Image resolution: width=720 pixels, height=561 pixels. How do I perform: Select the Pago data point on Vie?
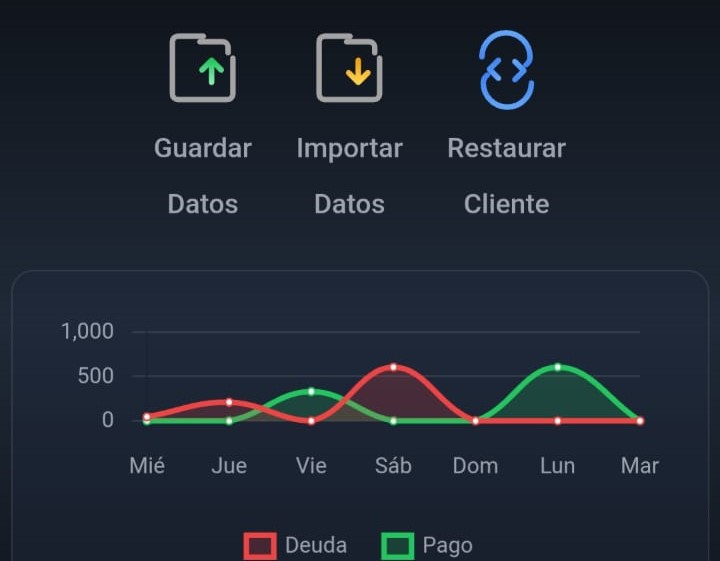click(311, 392)
